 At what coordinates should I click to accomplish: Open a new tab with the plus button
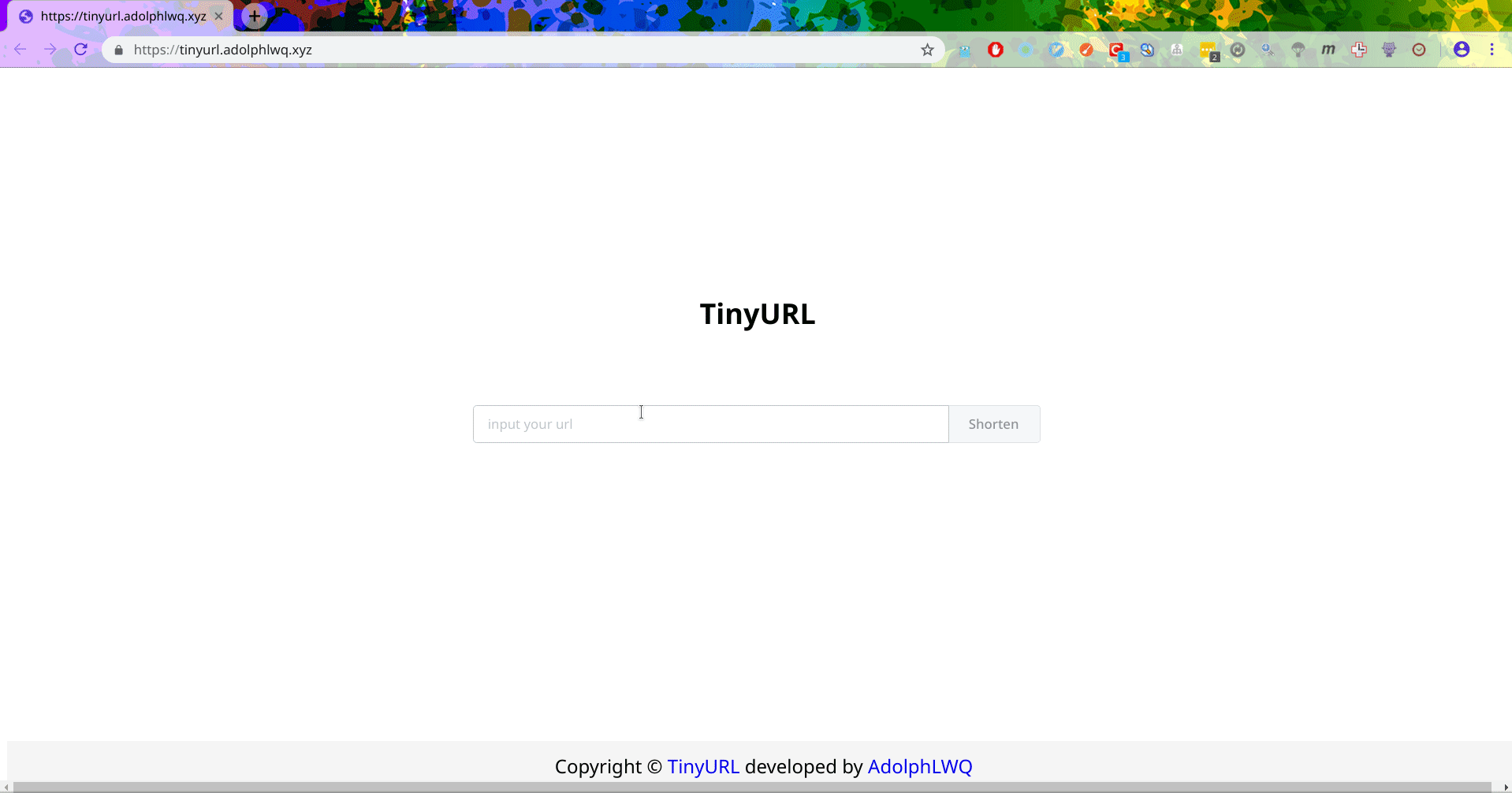coord(254,16)
